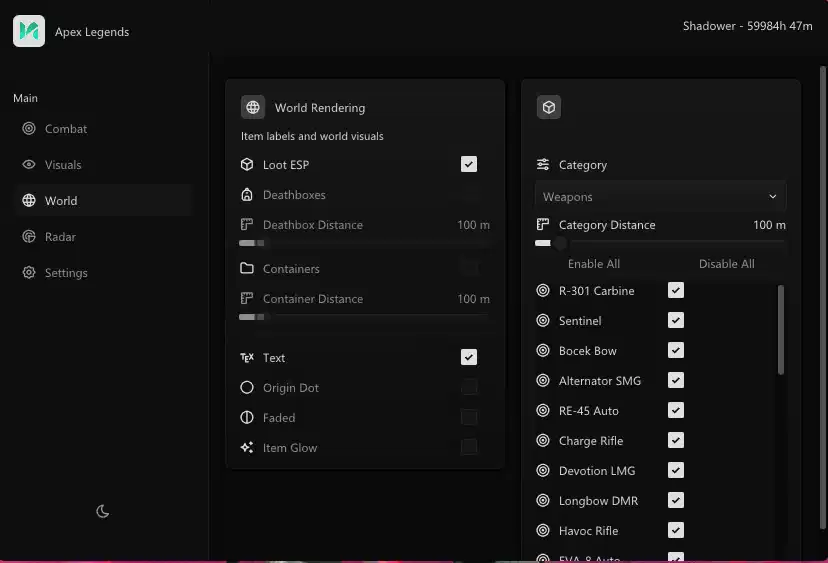Click the World Rendering globe icon
828x563 pixels.
coord(253,107)
